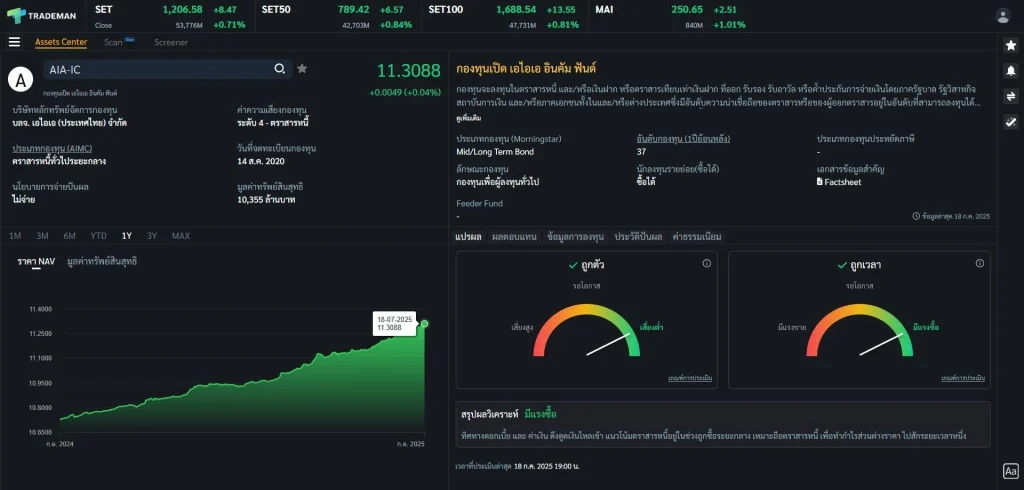This screenshot has width=1024, height=490.
Task: Click the round A fund avatar
Action: point(21,80)
